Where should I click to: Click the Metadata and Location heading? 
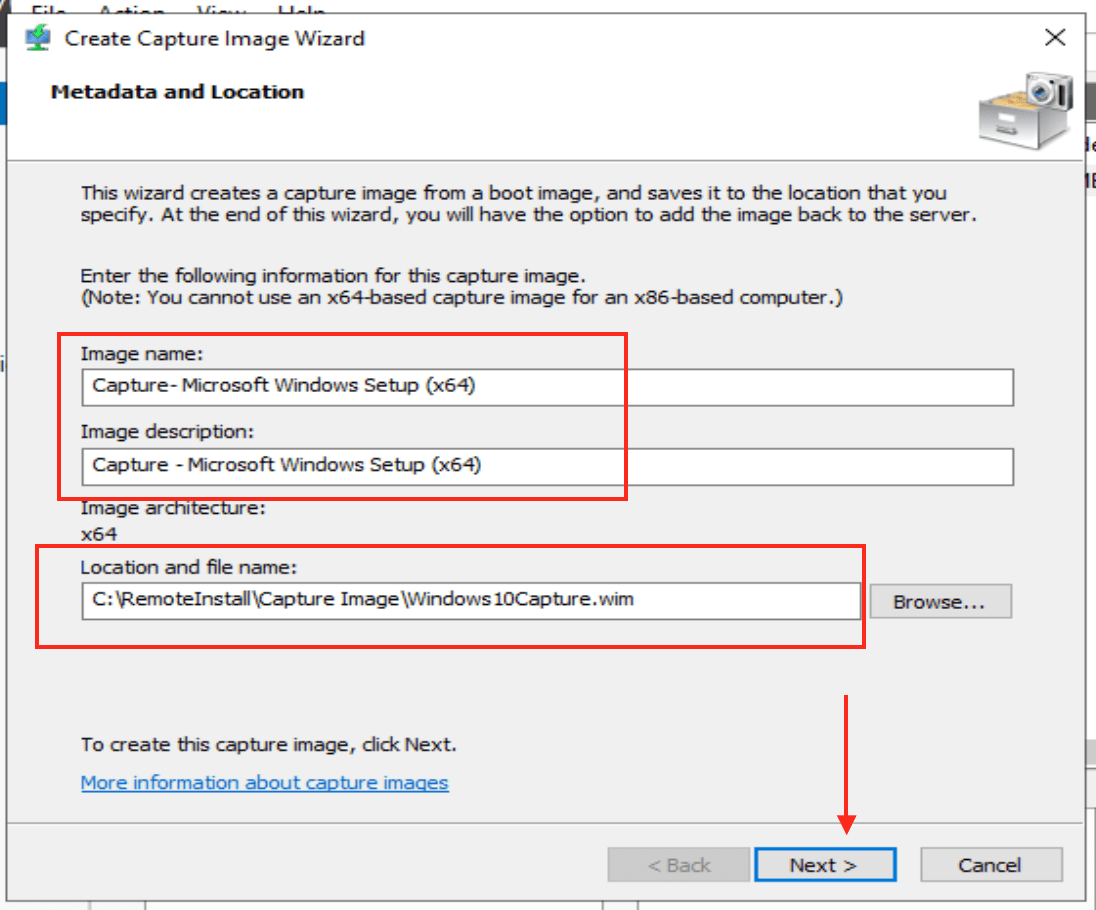[177, 92]
